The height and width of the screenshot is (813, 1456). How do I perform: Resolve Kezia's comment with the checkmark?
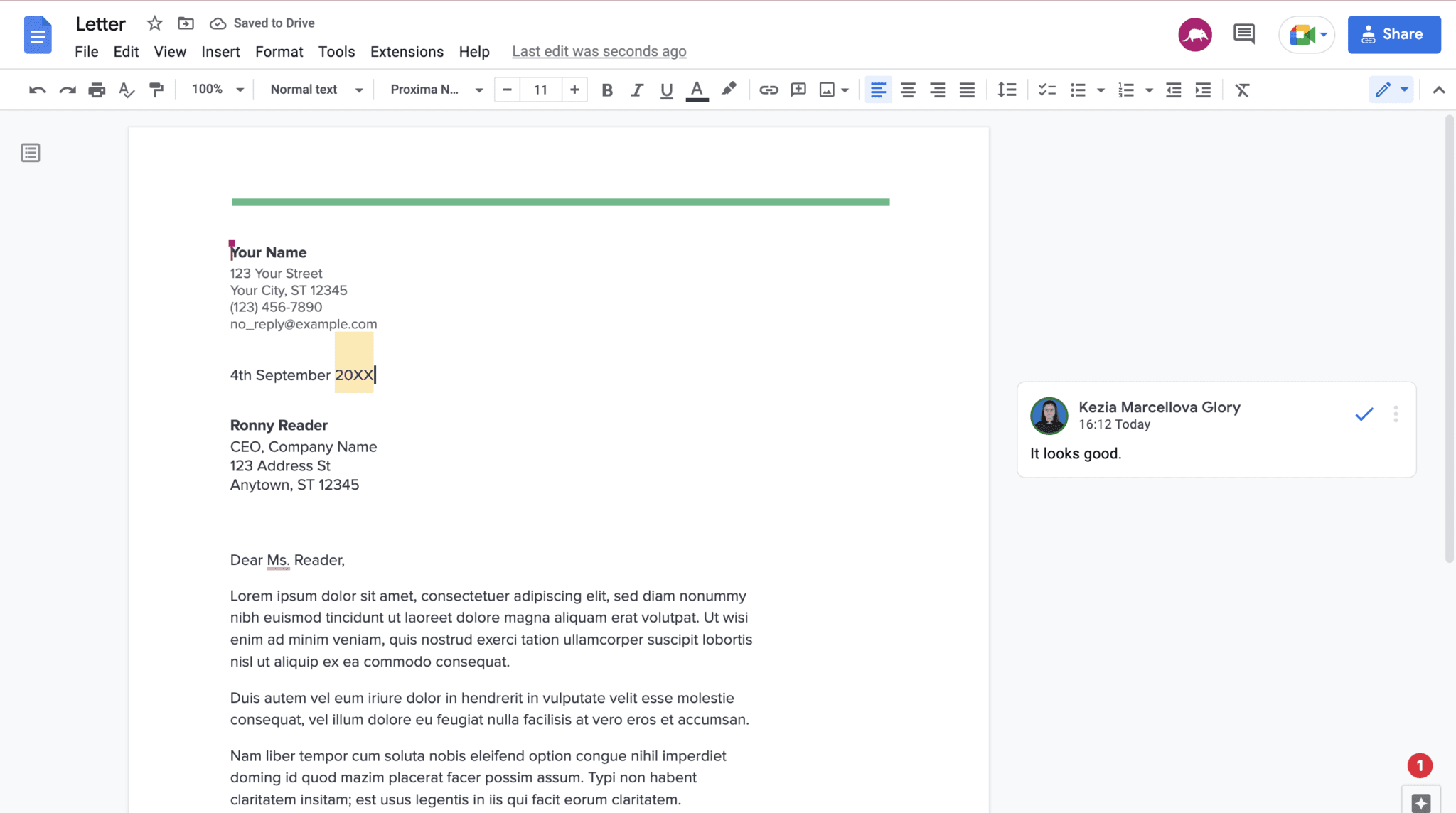1363,414
